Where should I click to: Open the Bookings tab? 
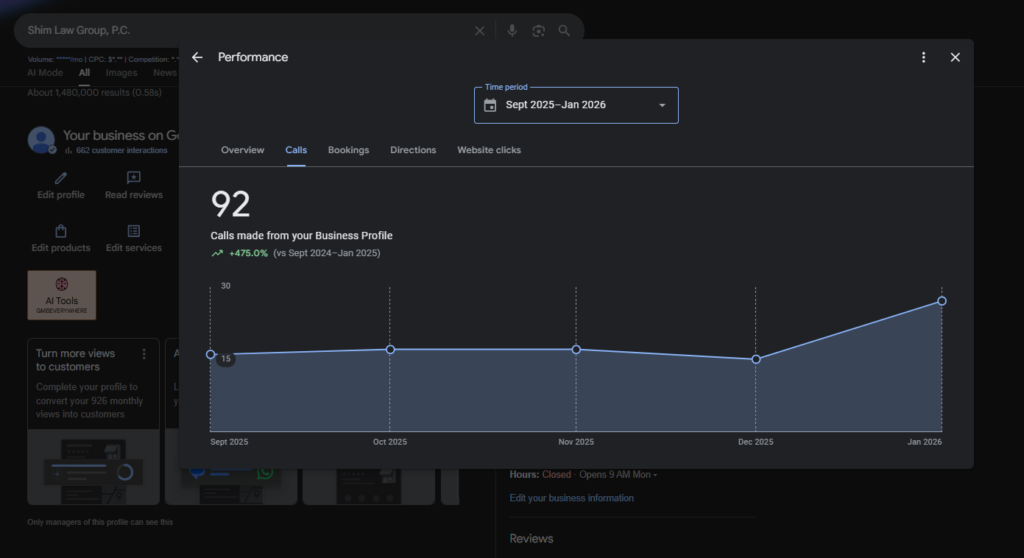point(348,150)
